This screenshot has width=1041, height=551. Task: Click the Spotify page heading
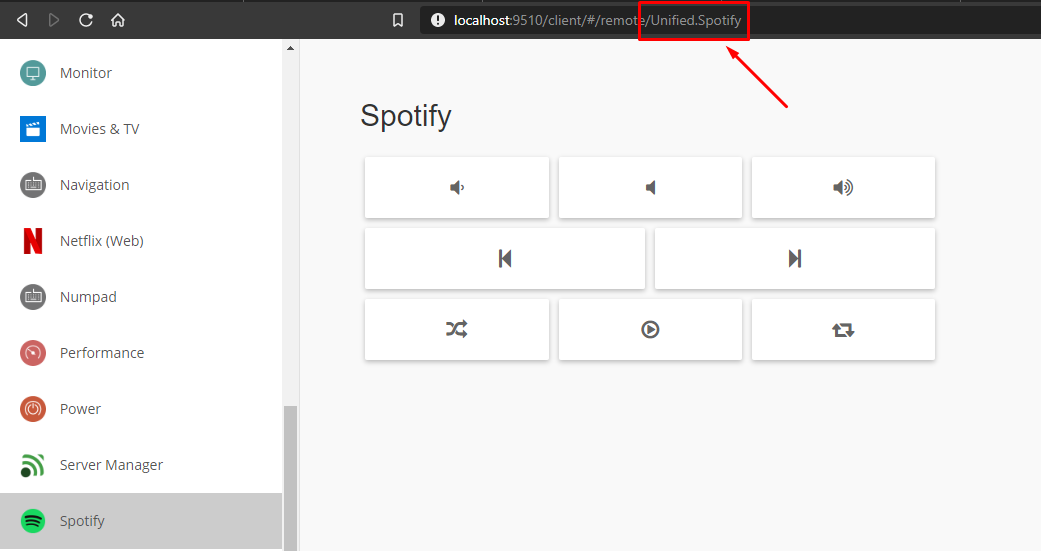pyautogui.click(x=406, y=116)
